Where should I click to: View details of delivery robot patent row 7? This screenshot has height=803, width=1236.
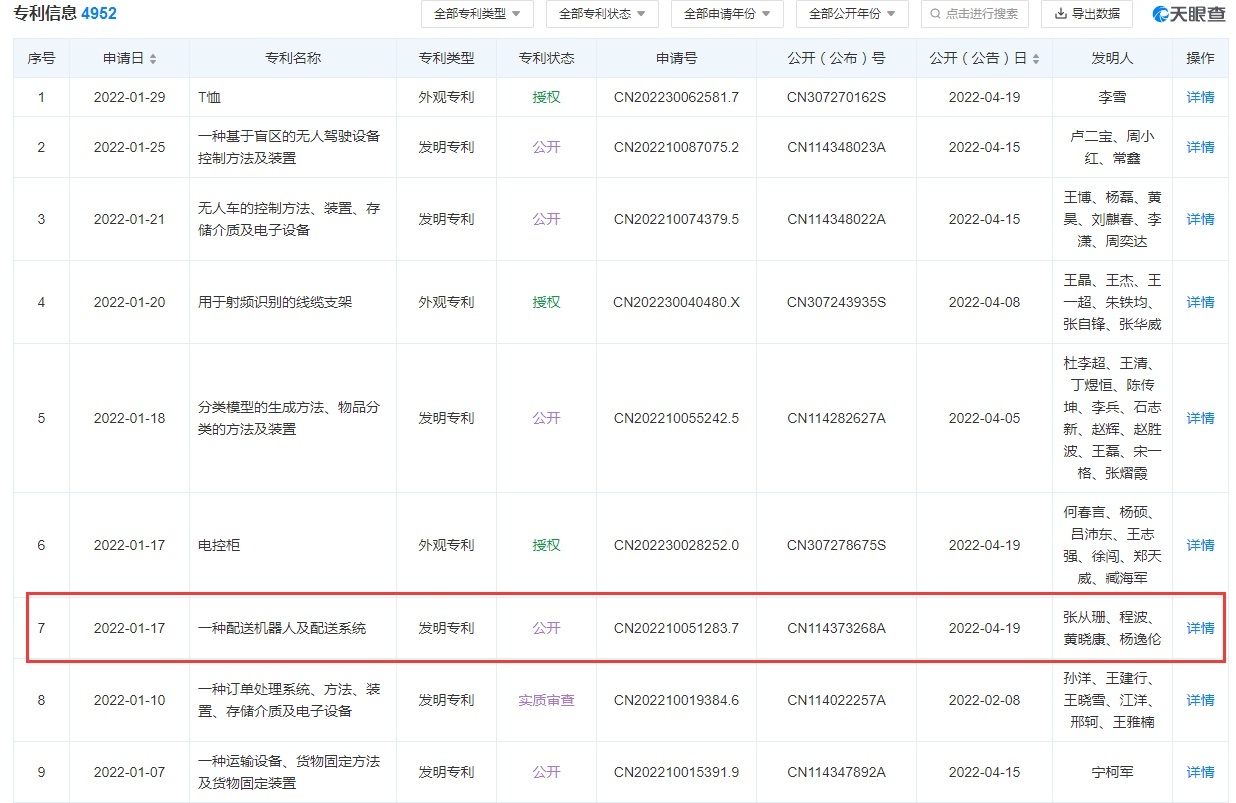[x=1200, y=628]
